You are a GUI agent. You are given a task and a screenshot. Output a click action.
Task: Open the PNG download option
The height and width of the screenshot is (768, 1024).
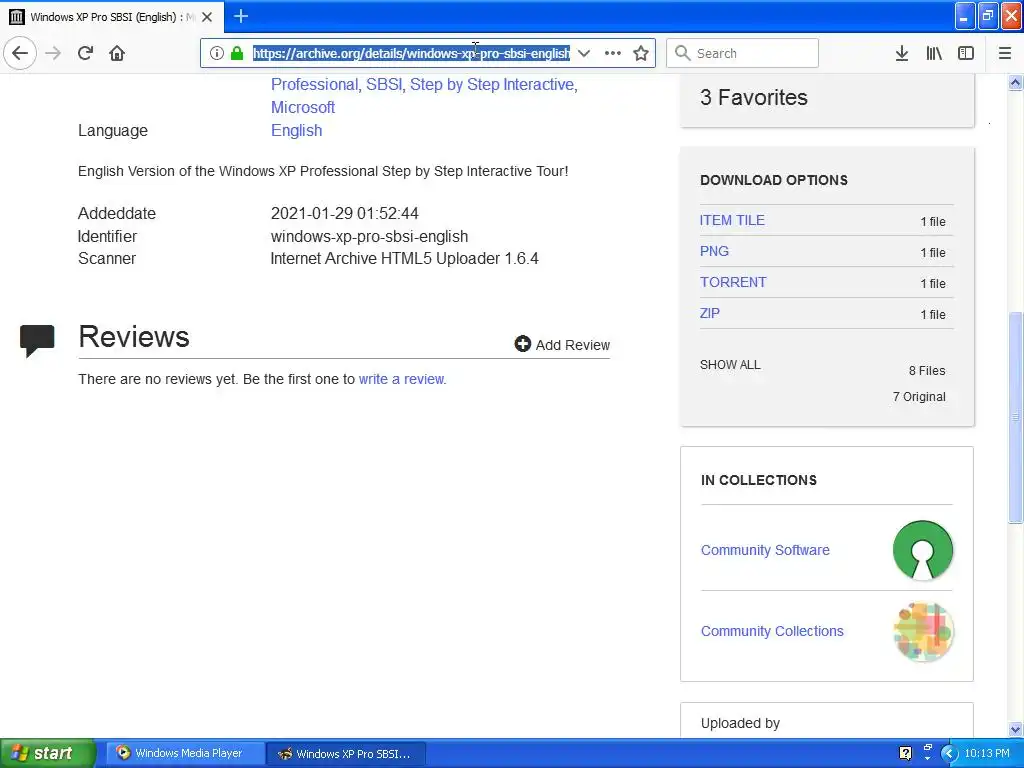point(714,251)
